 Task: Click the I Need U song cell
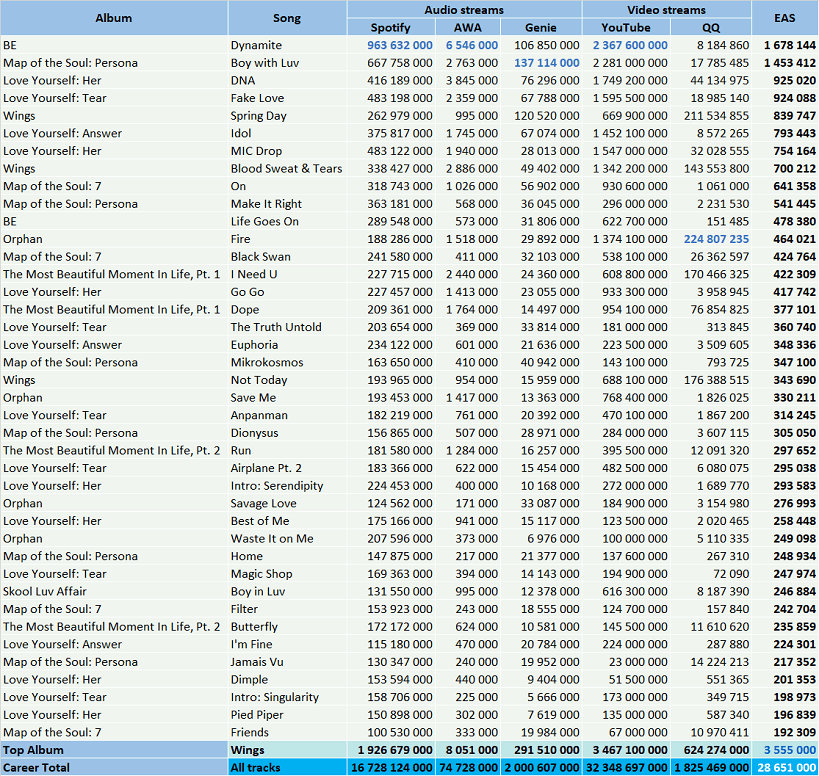(x=287, y=274)
